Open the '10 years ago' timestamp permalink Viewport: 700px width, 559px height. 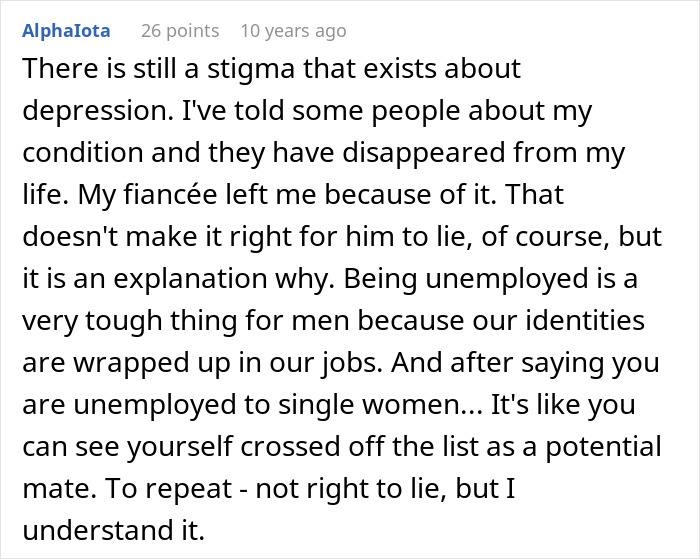click(293, 31)
